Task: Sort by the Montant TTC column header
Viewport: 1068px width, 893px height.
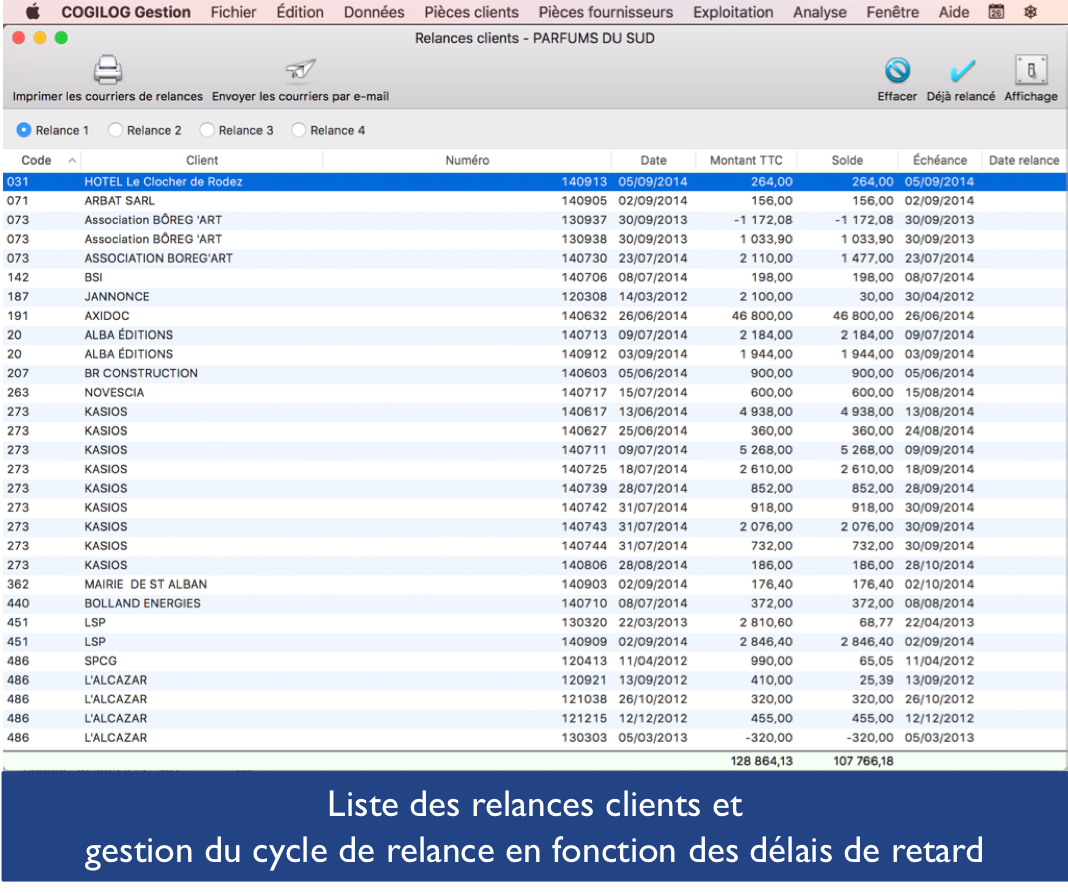Action: [x=746, y=161]
